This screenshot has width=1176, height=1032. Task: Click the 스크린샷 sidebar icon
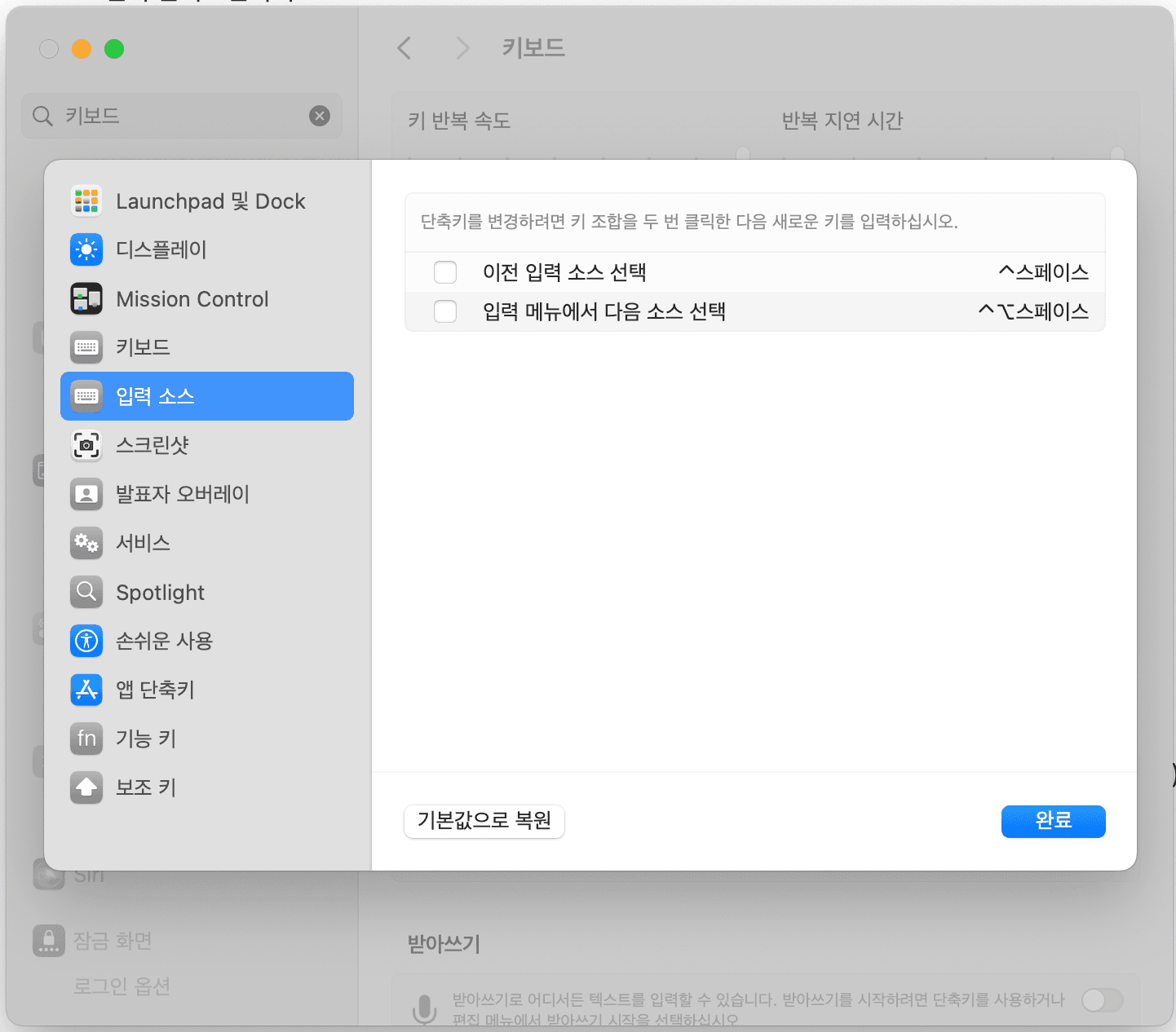point(86,445)
